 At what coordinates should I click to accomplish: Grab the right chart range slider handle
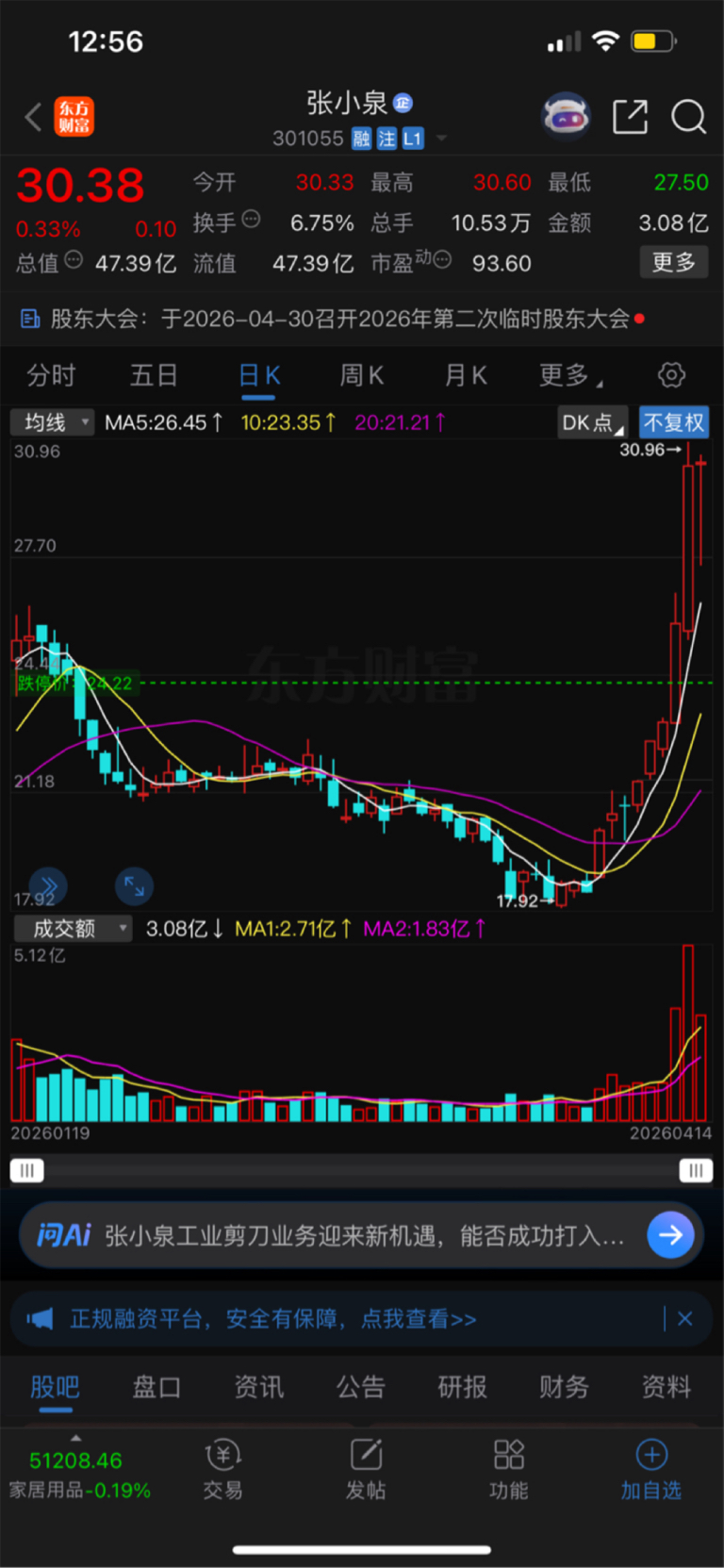(x=695, y=1170)
